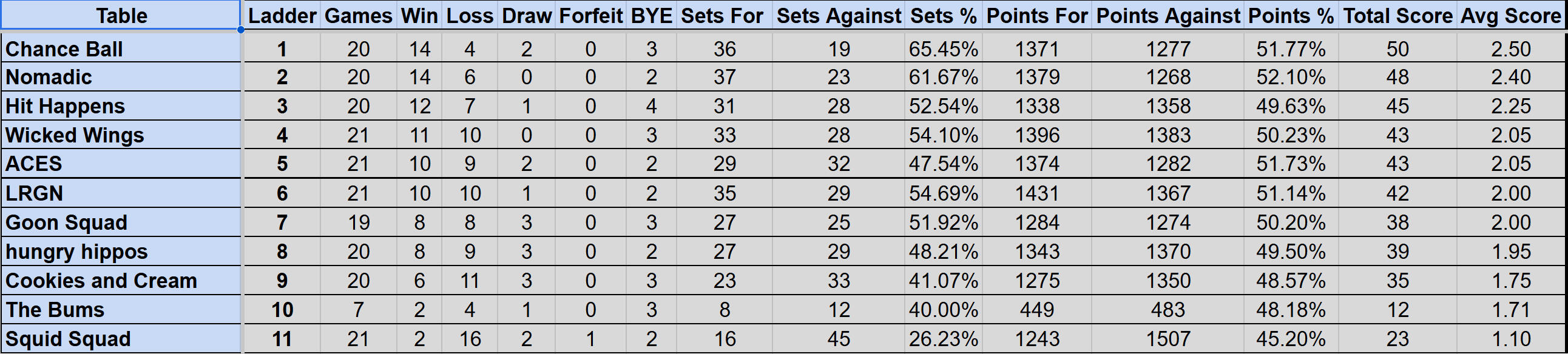
Task: Select the "Avg Score" header cell
Action: 1510,15
